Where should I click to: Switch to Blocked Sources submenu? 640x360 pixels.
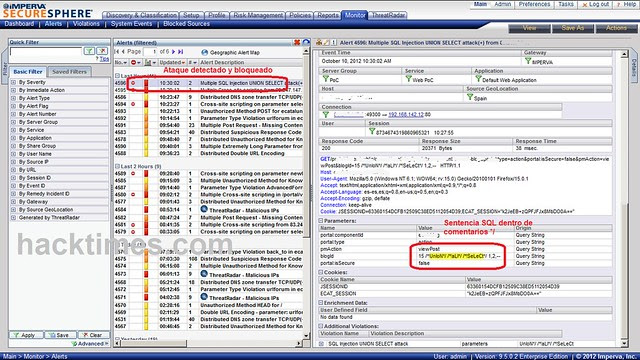click(x=187, y=24)
